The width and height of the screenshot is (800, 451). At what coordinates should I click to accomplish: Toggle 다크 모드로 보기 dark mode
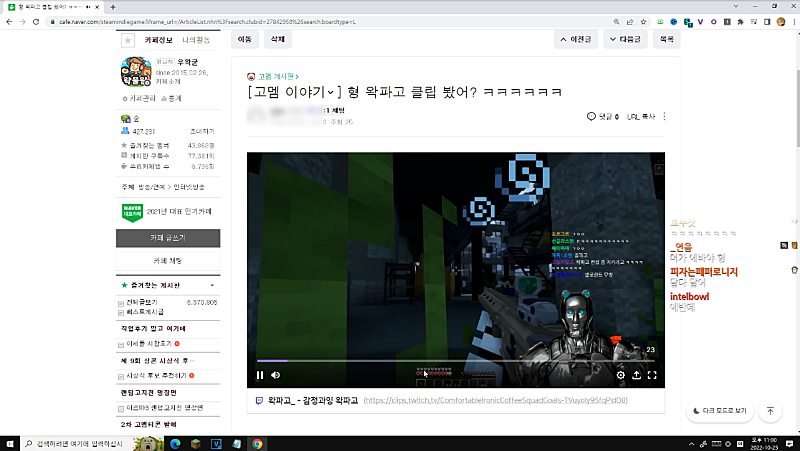click(x=720, y=411)
